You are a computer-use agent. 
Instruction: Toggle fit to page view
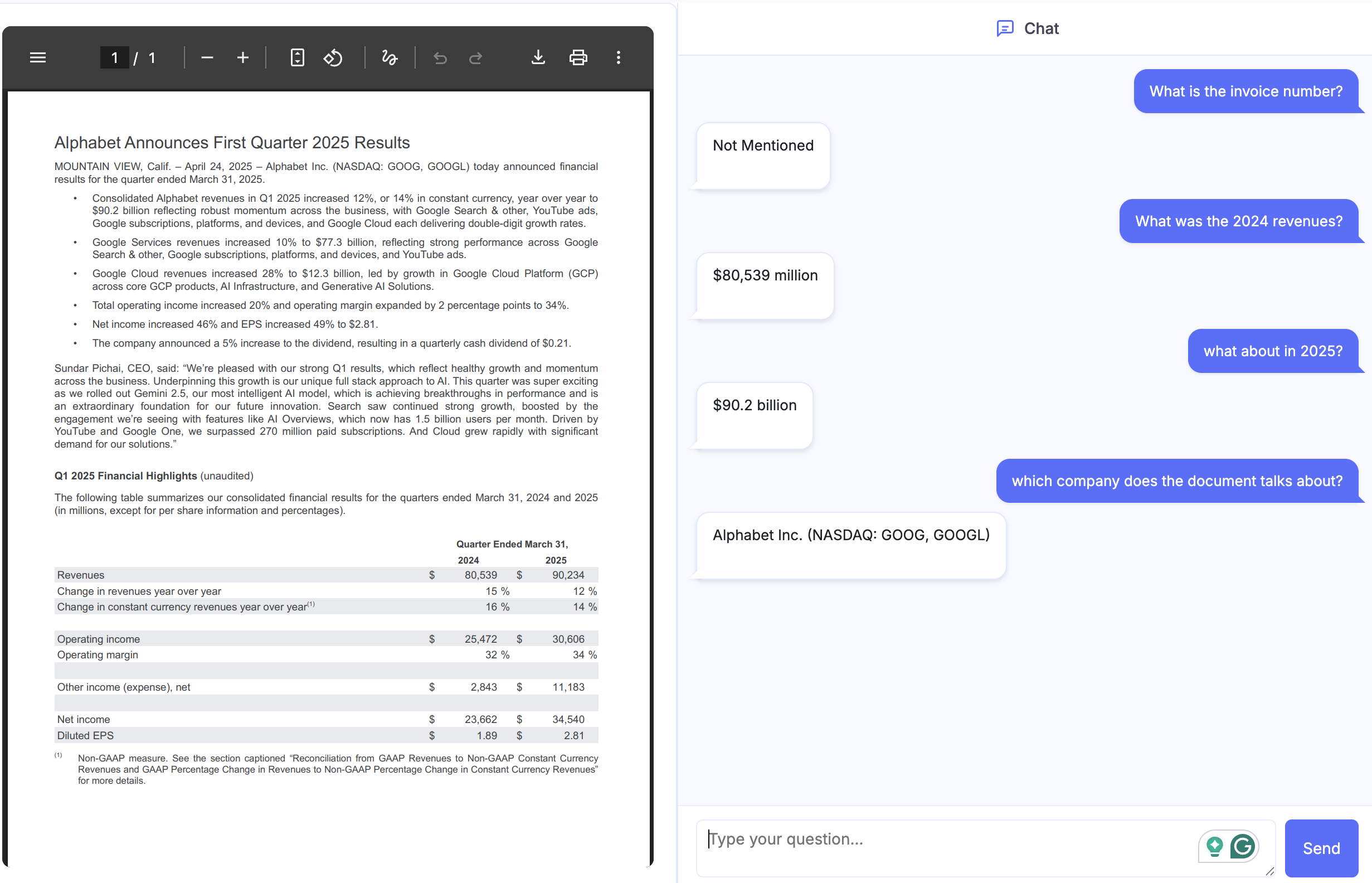pos(297,57)
